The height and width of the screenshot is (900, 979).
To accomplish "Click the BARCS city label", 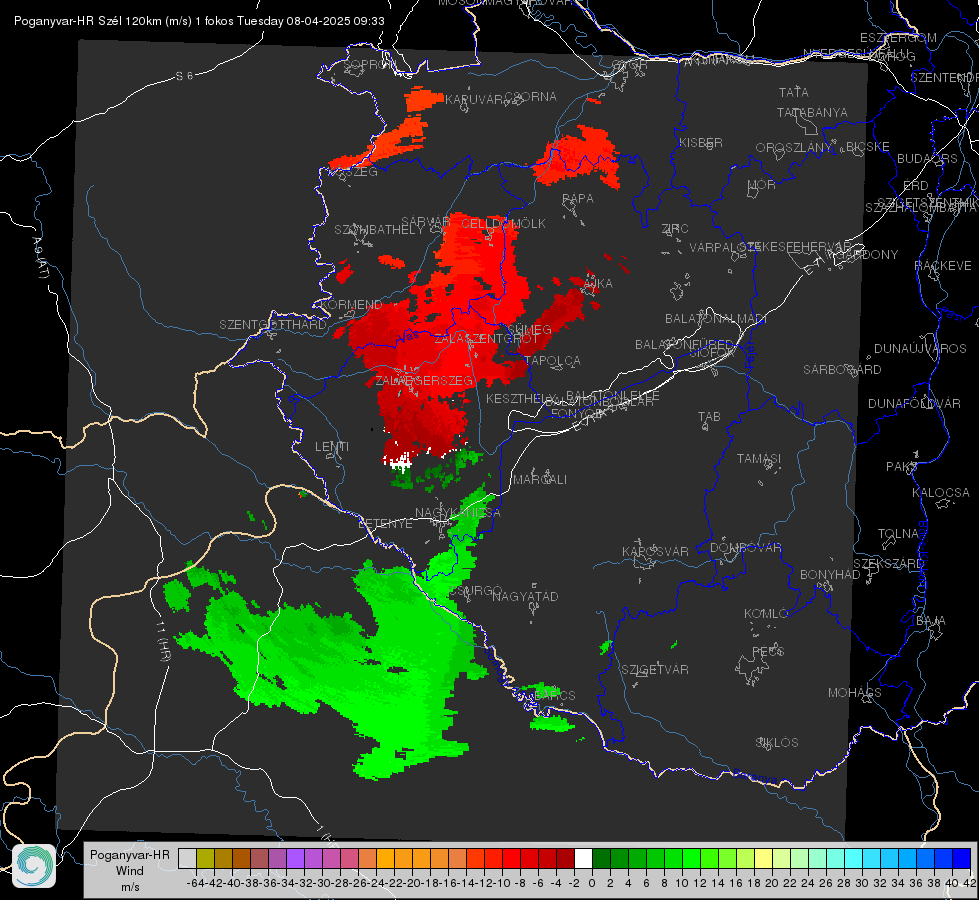I will [x=554, y=695].
